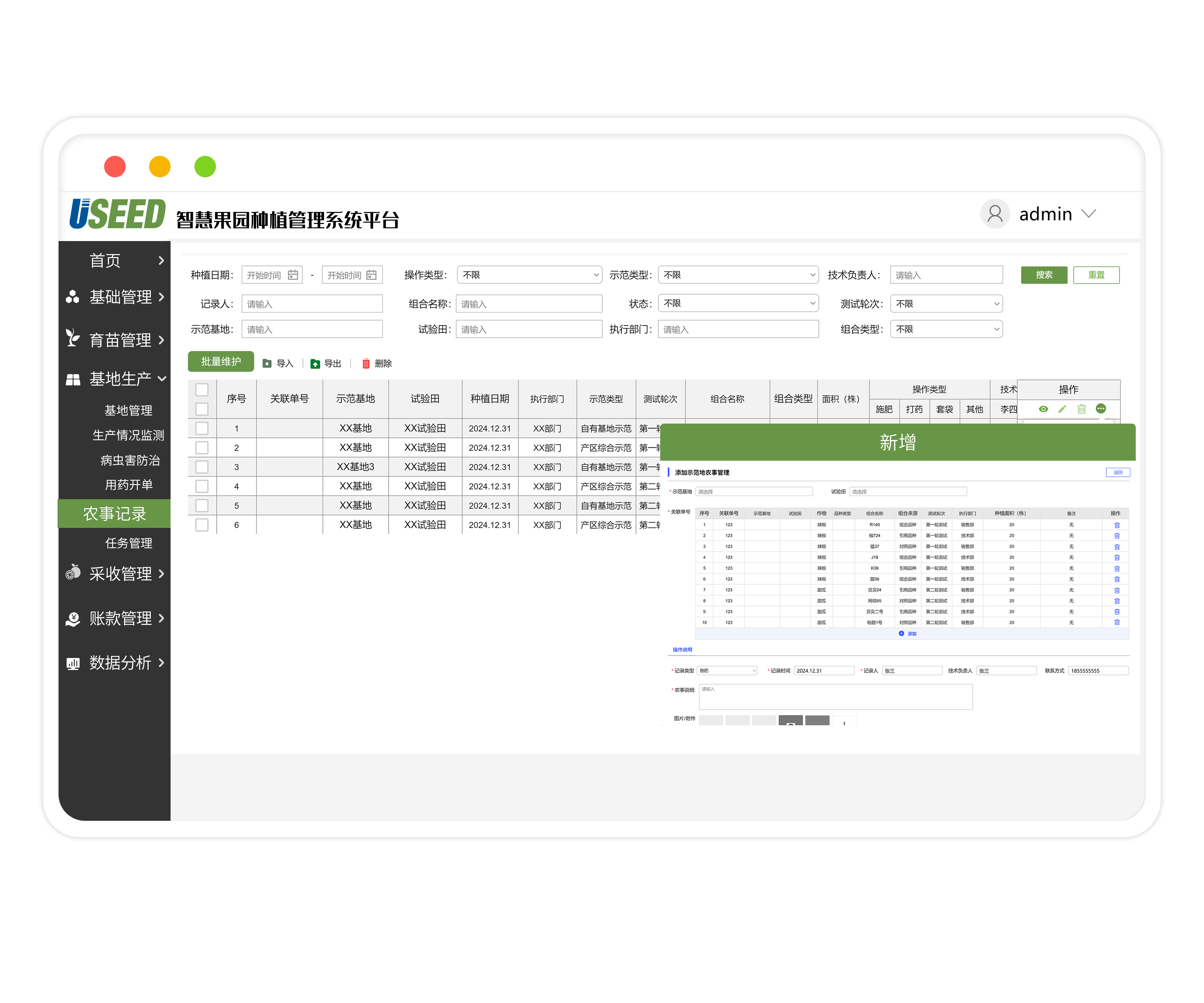Open the 操作类型 dropdown

529,275
